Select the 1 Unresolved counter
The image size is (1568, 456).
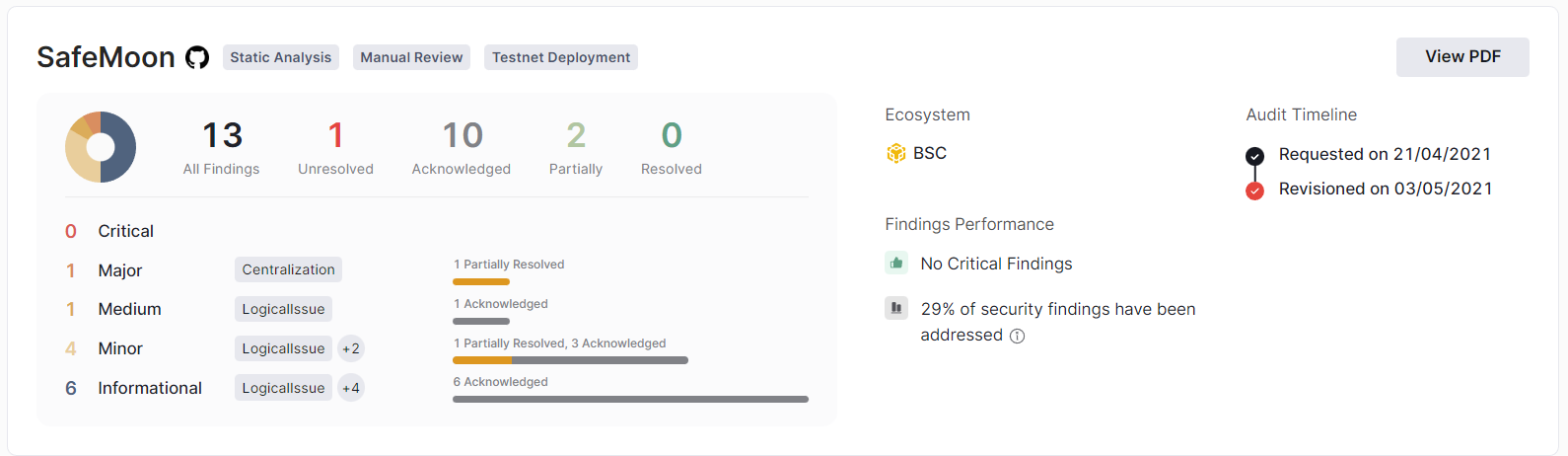pyautogui.click(x=336, y=147)
